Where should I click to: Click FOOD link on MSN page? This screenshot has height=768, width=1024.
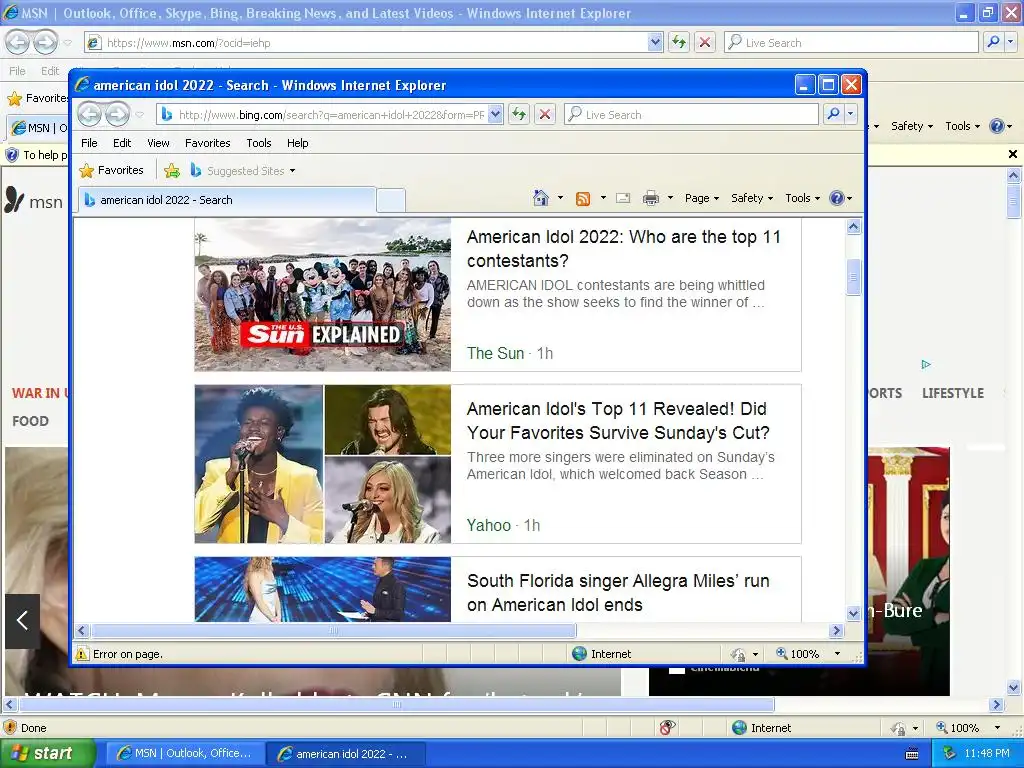(30, 421)
